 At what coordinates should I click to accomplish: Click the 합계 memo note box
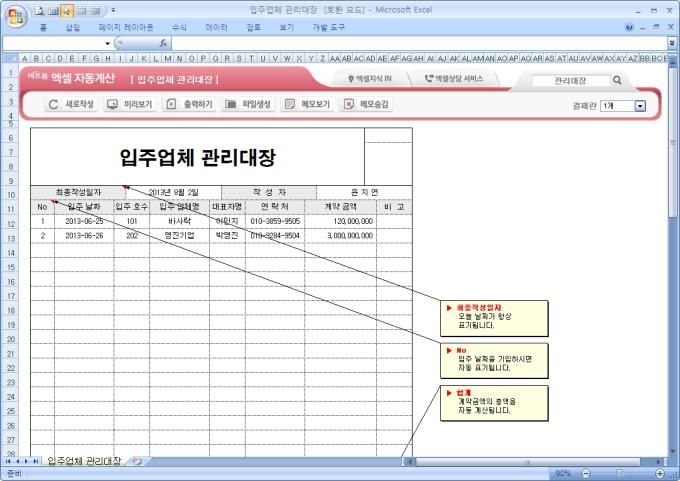[494, 403]
